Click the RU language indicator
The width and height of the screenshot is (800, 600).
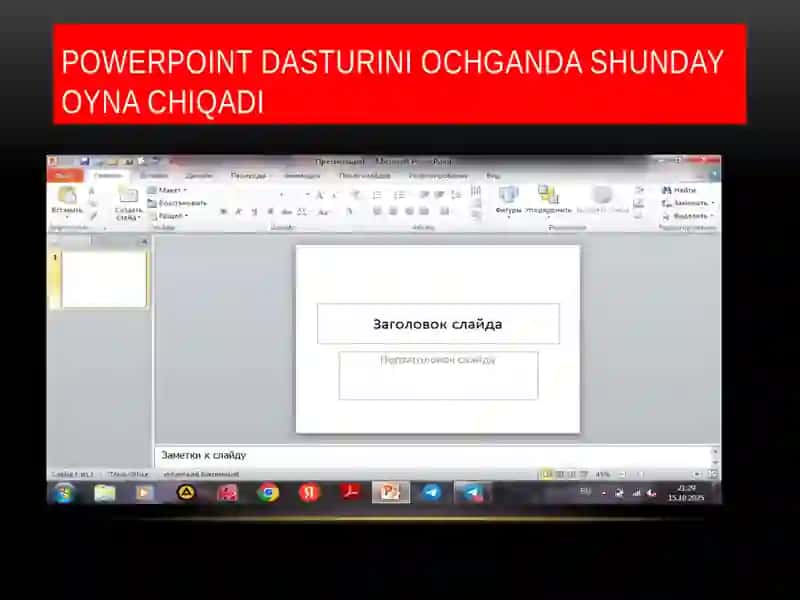pyautogui.click(x=586, y=491)
